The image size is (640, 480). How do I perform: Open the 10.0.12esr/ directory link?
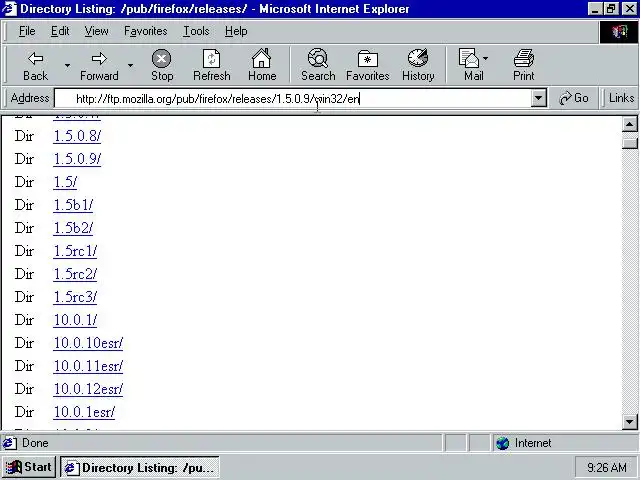click(88, 389)
